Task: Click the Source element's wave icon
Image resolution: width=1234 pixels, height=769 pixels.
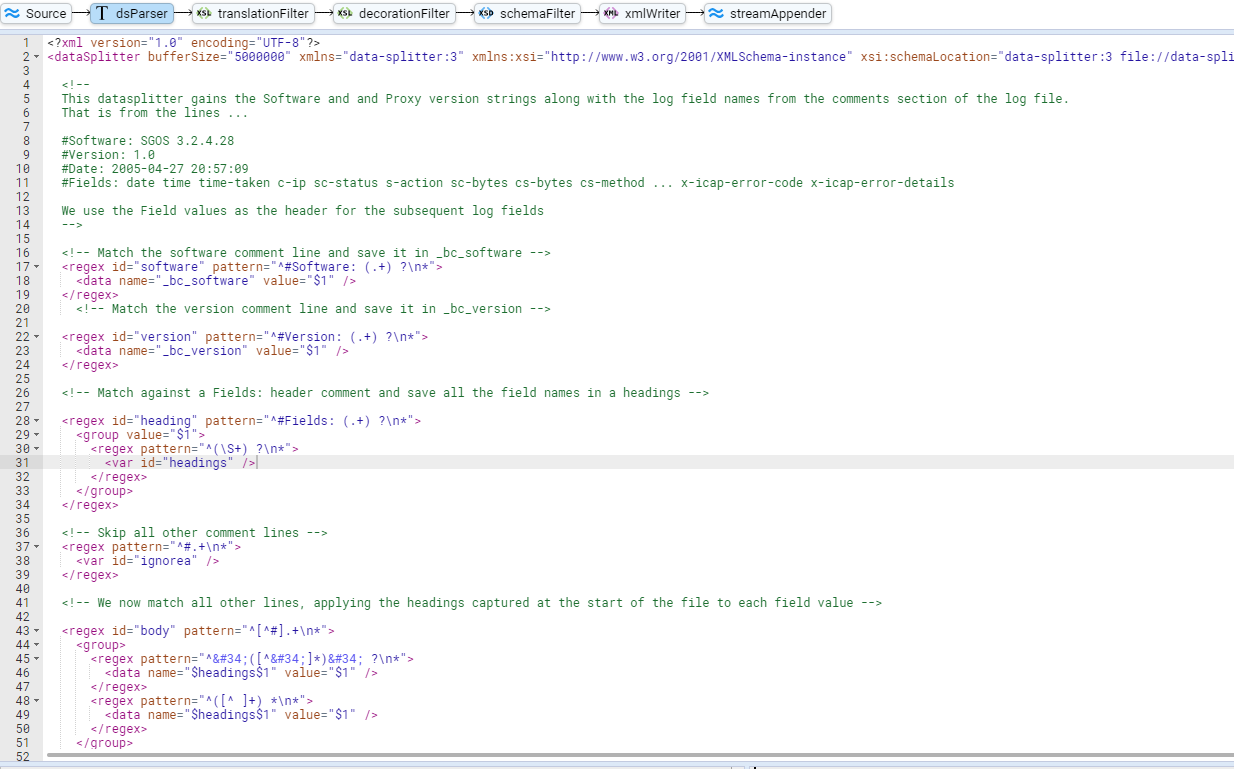Action: [13, 13]
